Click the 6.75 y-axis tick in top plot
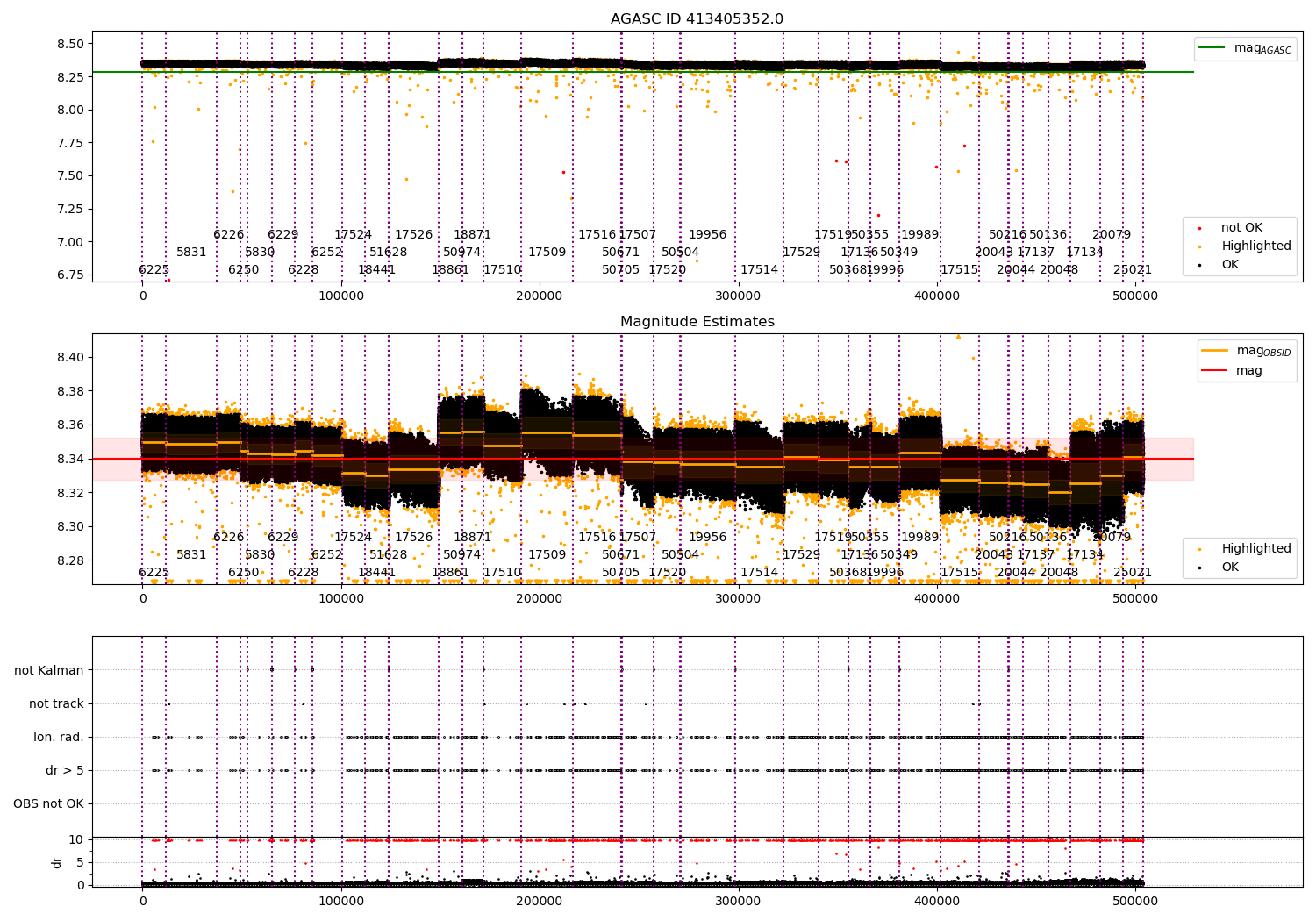 71,275
